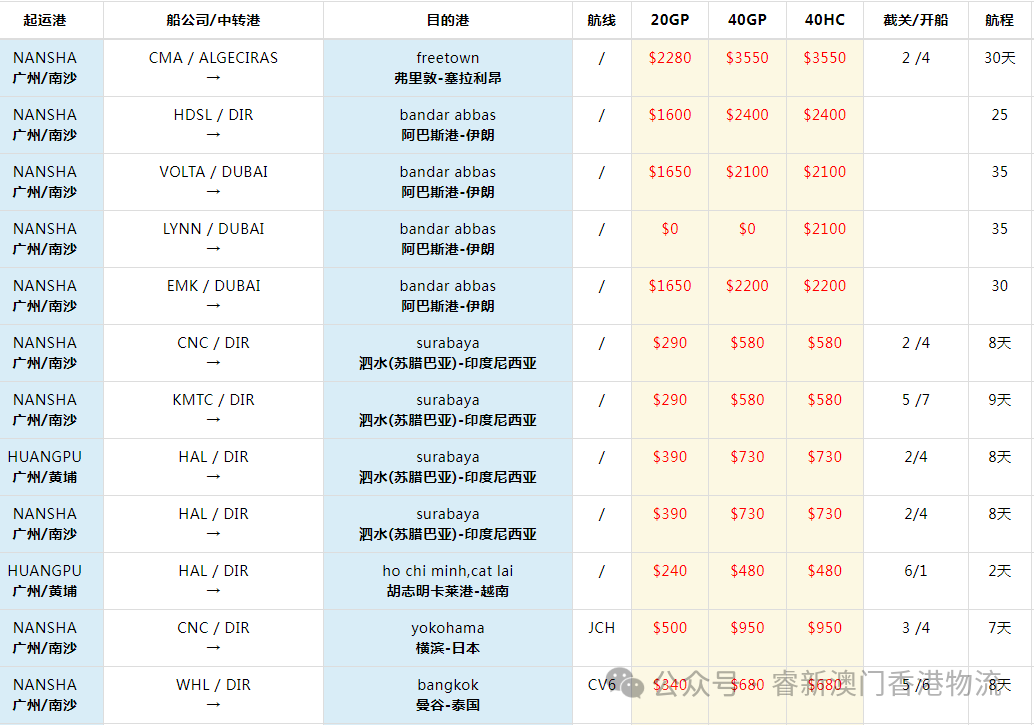
Task: Click the 7天 transit time
Action: click(x=999, y=628)
